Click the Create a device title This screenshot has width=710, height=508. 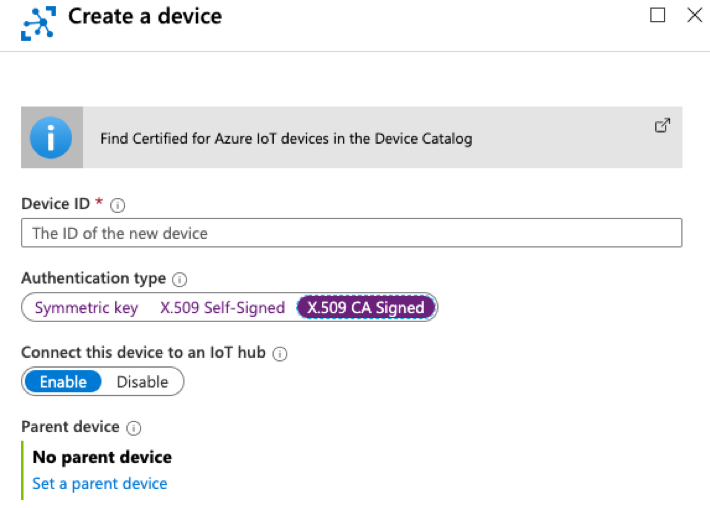coord(145,17)
